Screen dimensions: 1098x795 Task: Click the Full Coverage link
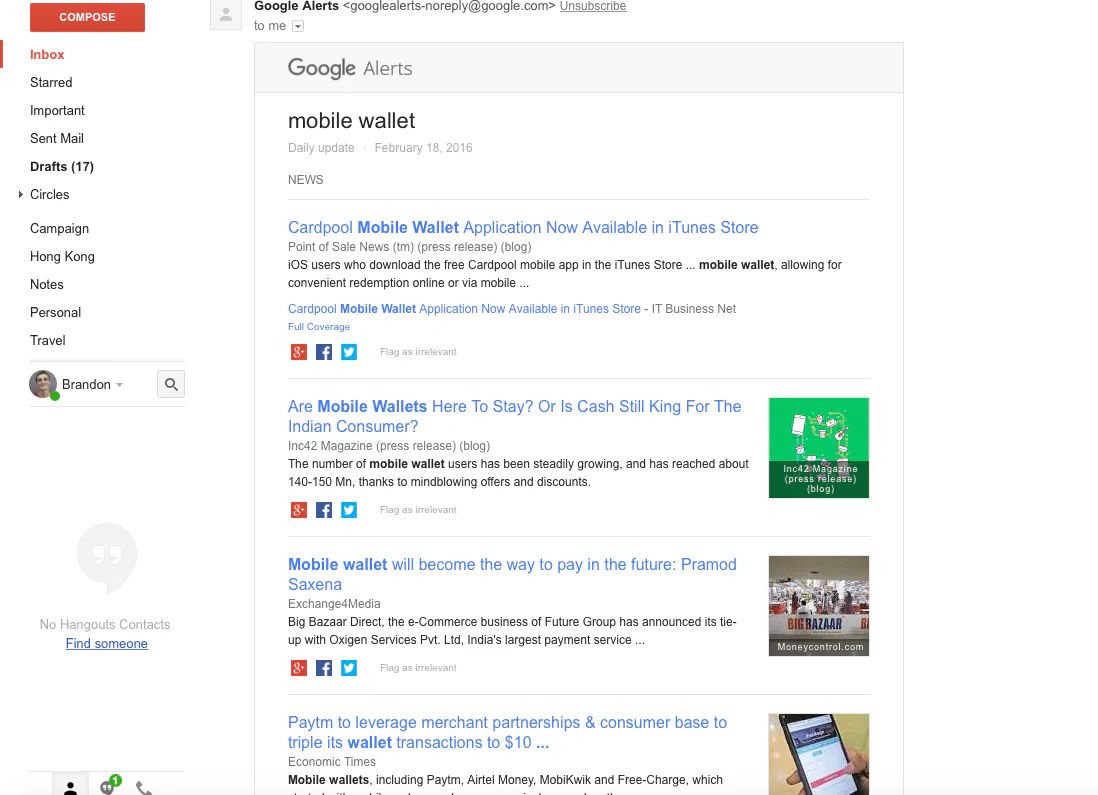[x=319, y=327]
